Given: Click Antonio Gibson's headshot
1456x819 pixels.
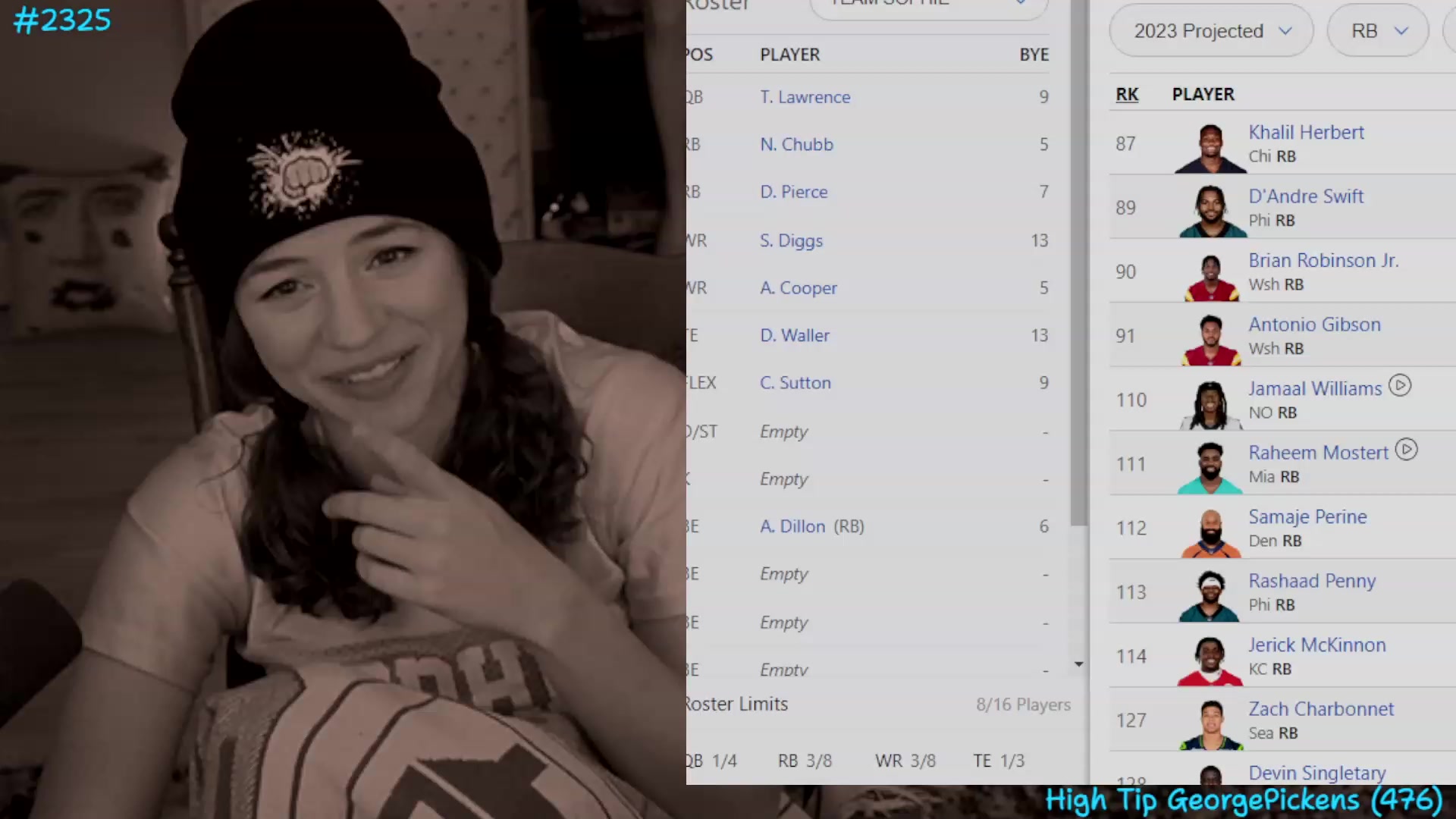Looking at the screenshot, I should coord(1210,340).
